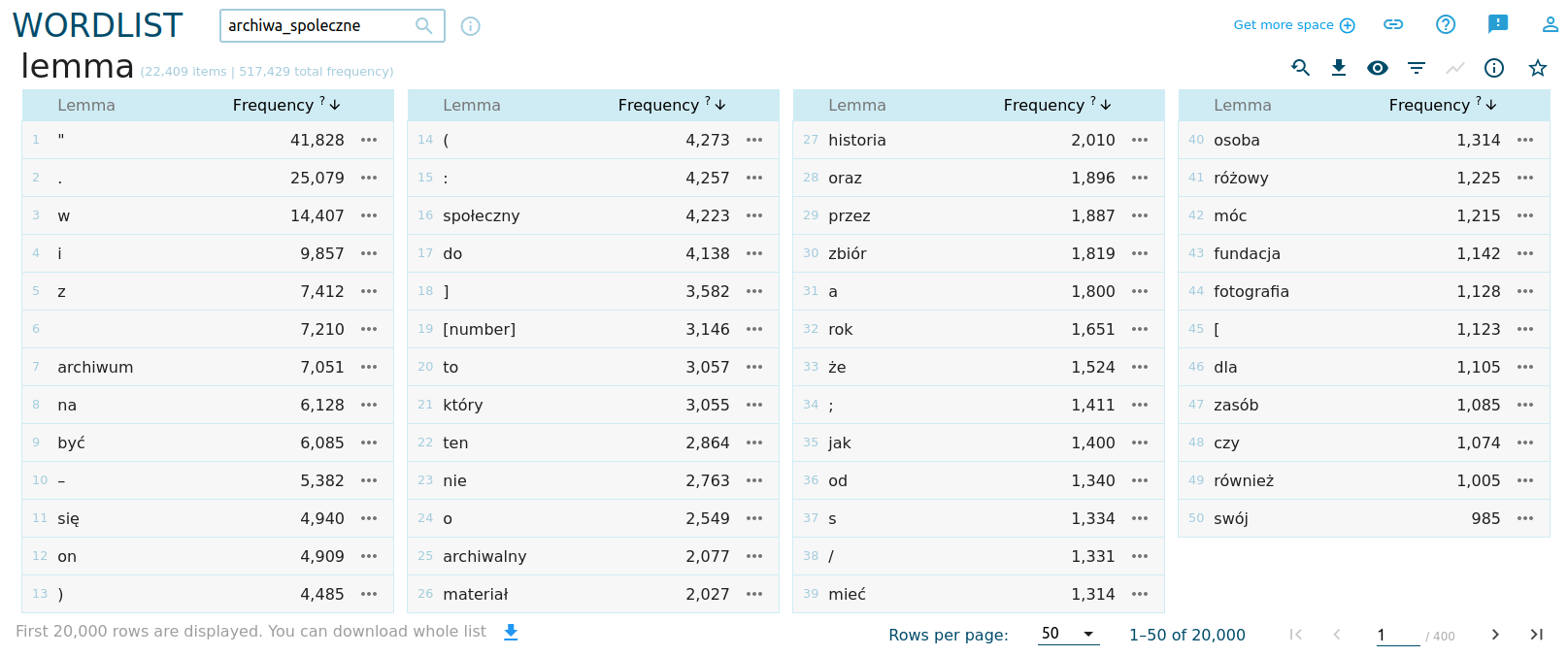Go to previous page of results

(1337, 635)
